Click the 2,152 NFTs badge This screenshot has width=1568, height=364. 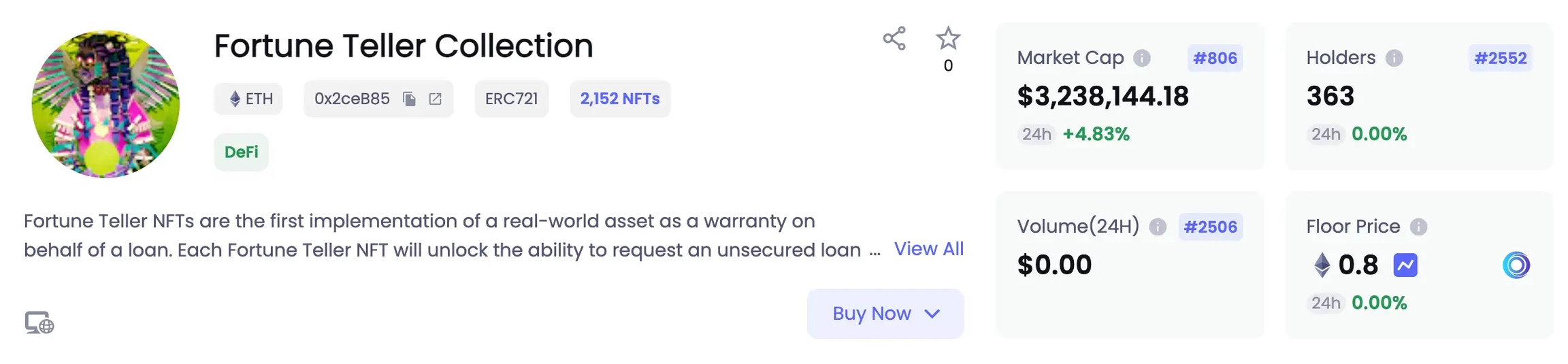[619, 99]
